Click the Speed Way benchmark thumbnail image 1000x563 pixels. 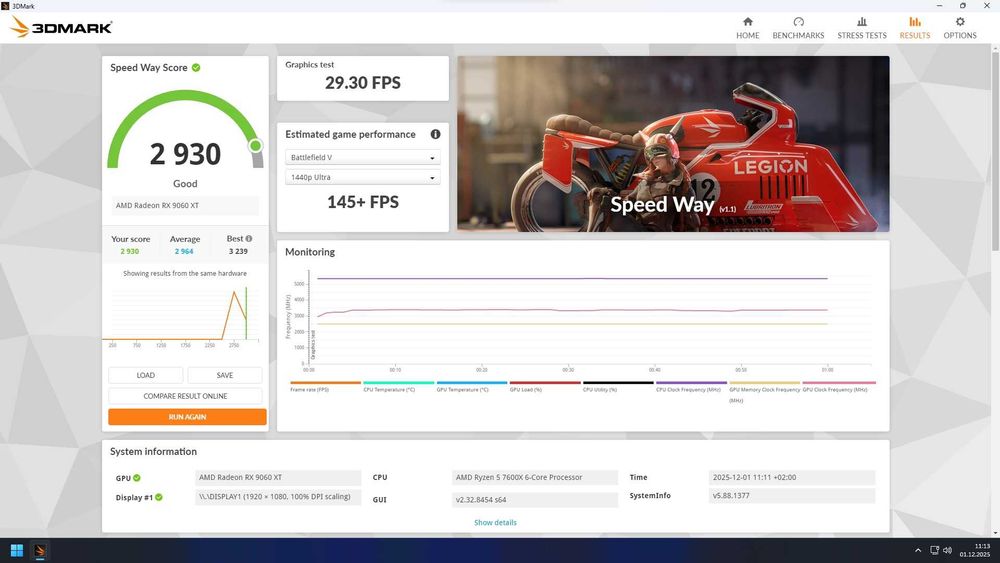pyautogui.click(x=673, y=143)
